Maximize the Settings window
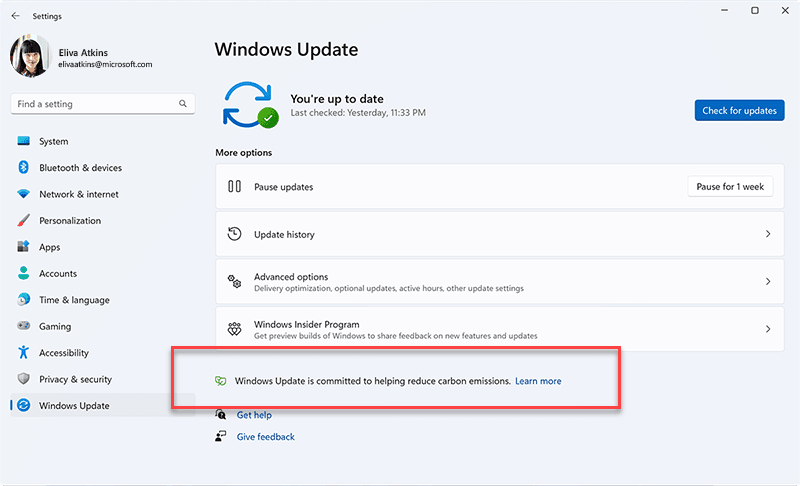Screen dimensions: 800x486 [755, 10]
